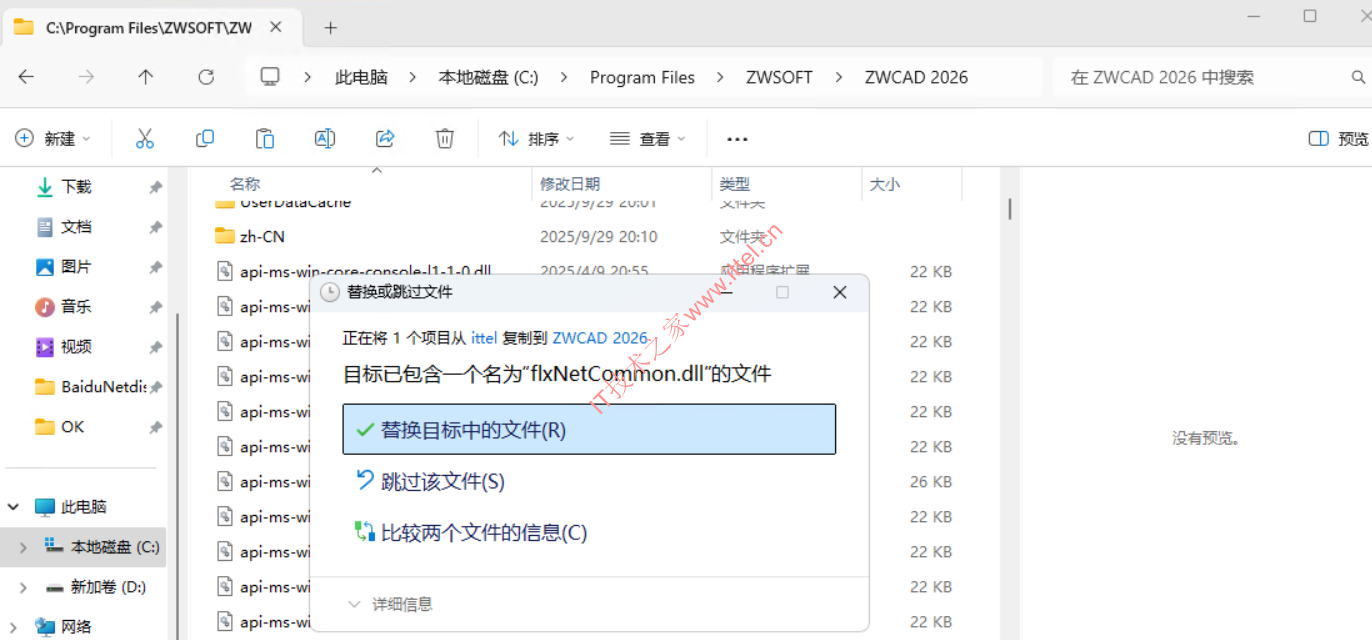Unpin the OK folder using its pin icon
This screenshot has height=640, width=1372.
click(x=155, y=427)
